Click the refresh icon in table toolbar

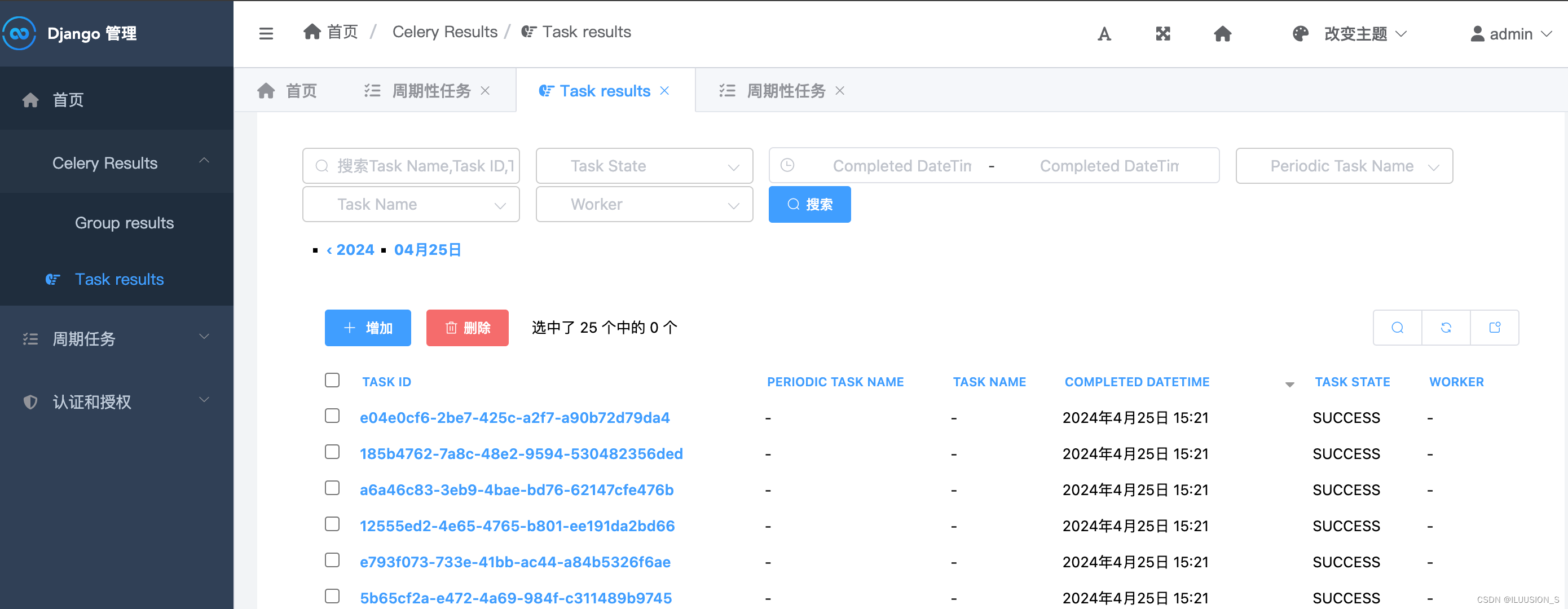point(1446,328)
